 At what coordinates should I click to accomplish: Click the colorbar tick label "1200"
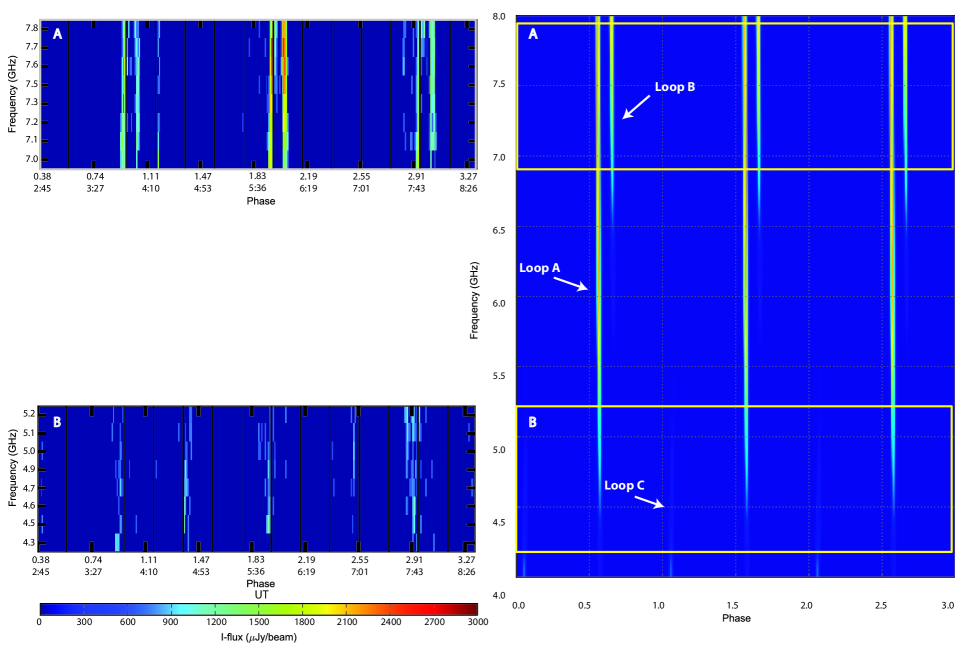tap(216, 622)
